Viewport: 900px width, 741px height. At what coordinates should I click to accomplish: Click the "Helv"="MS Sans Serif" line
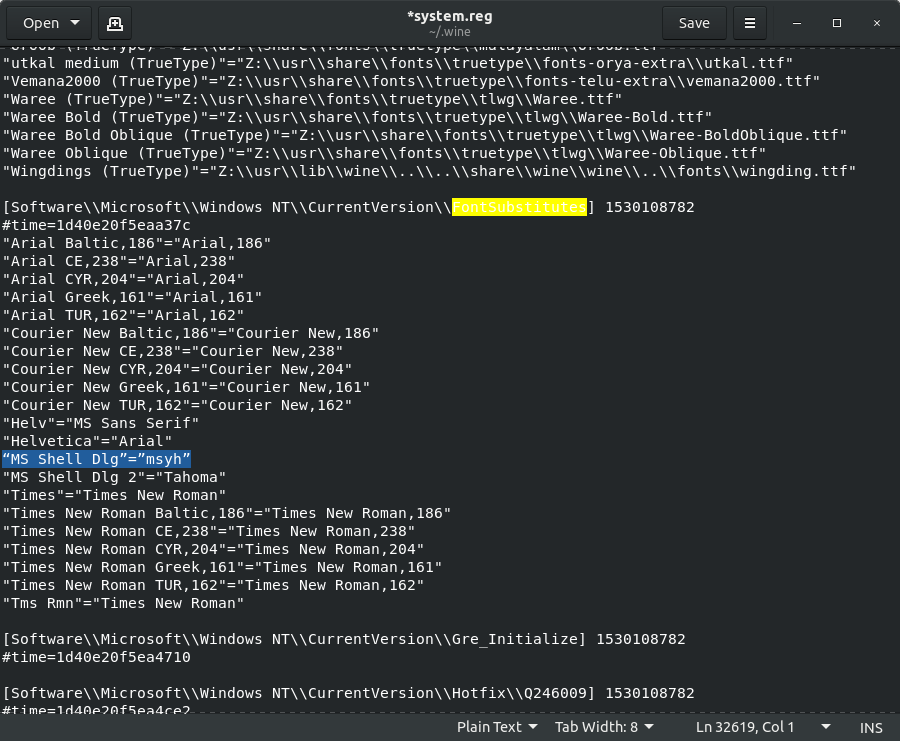[x=101, y=423]
